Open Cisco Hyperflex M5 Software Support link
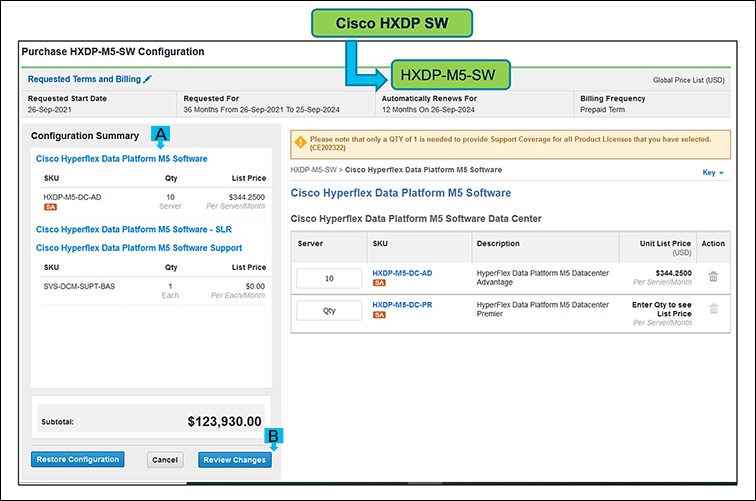This screenshot has height=501, width=756. (139, 248)
